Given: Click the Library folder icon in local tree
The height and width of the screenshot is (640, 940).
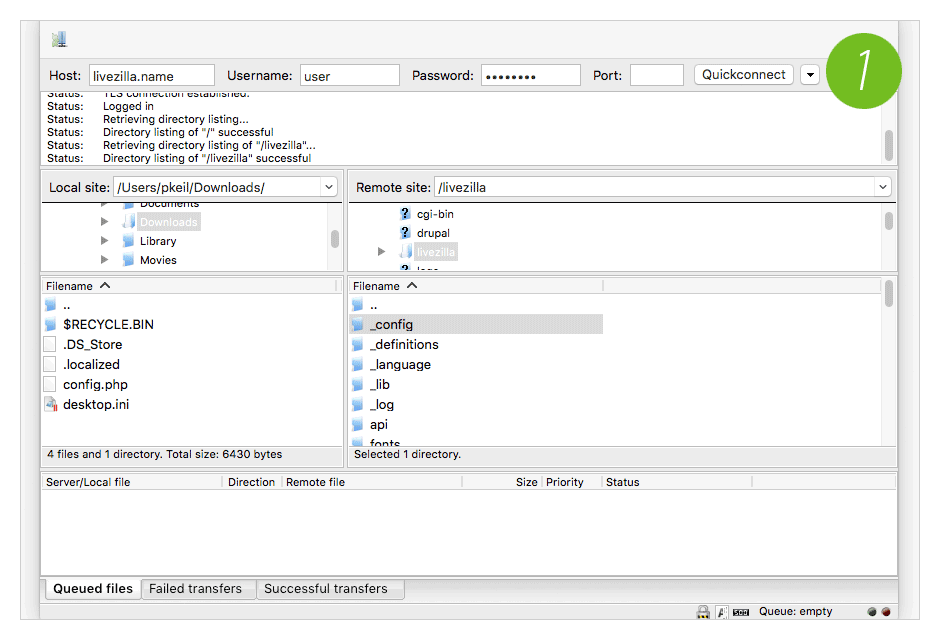Looking at the screenshot, I should click(128, 241).
